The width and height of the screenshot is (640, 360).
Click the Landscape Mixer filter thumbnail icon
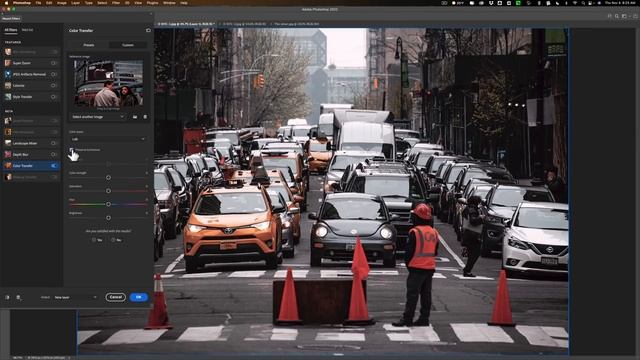pos(8,143)
